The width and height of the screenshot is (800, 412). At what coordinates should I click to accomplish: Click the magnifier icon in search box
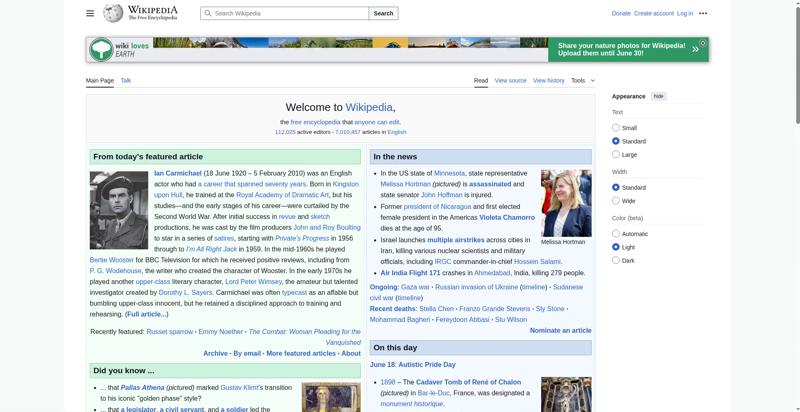(208, 13)
